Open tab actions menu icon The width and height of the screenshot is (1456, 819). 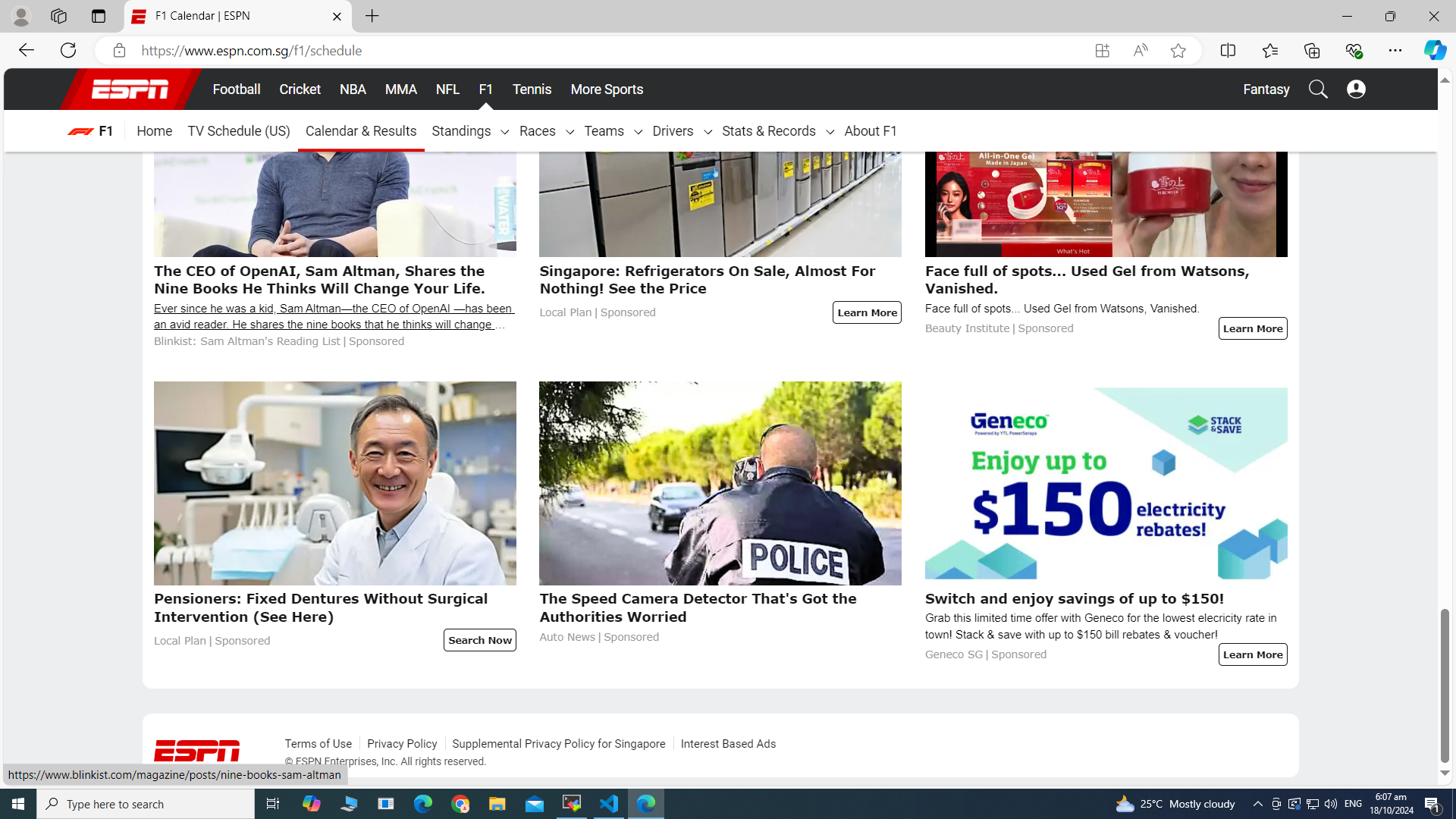pos(98,16)
